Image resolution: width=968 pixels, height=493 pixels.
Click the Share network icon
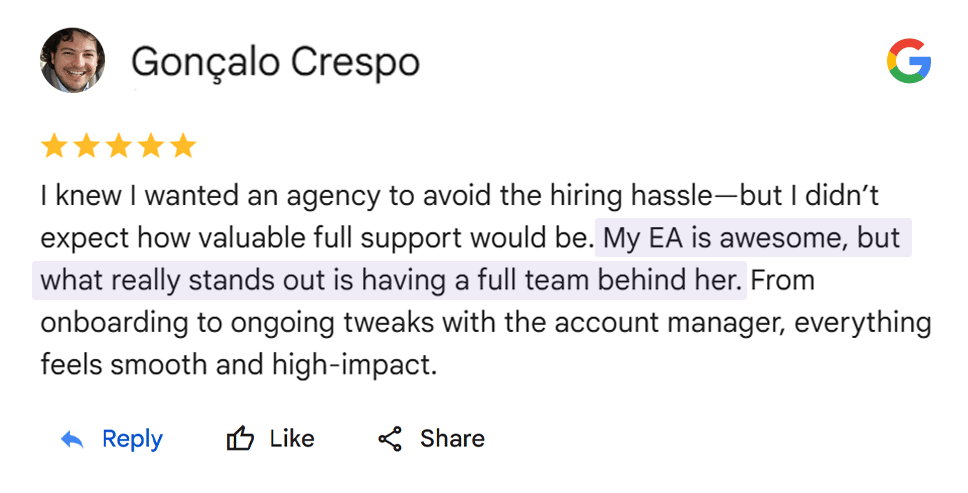(390, 439)
